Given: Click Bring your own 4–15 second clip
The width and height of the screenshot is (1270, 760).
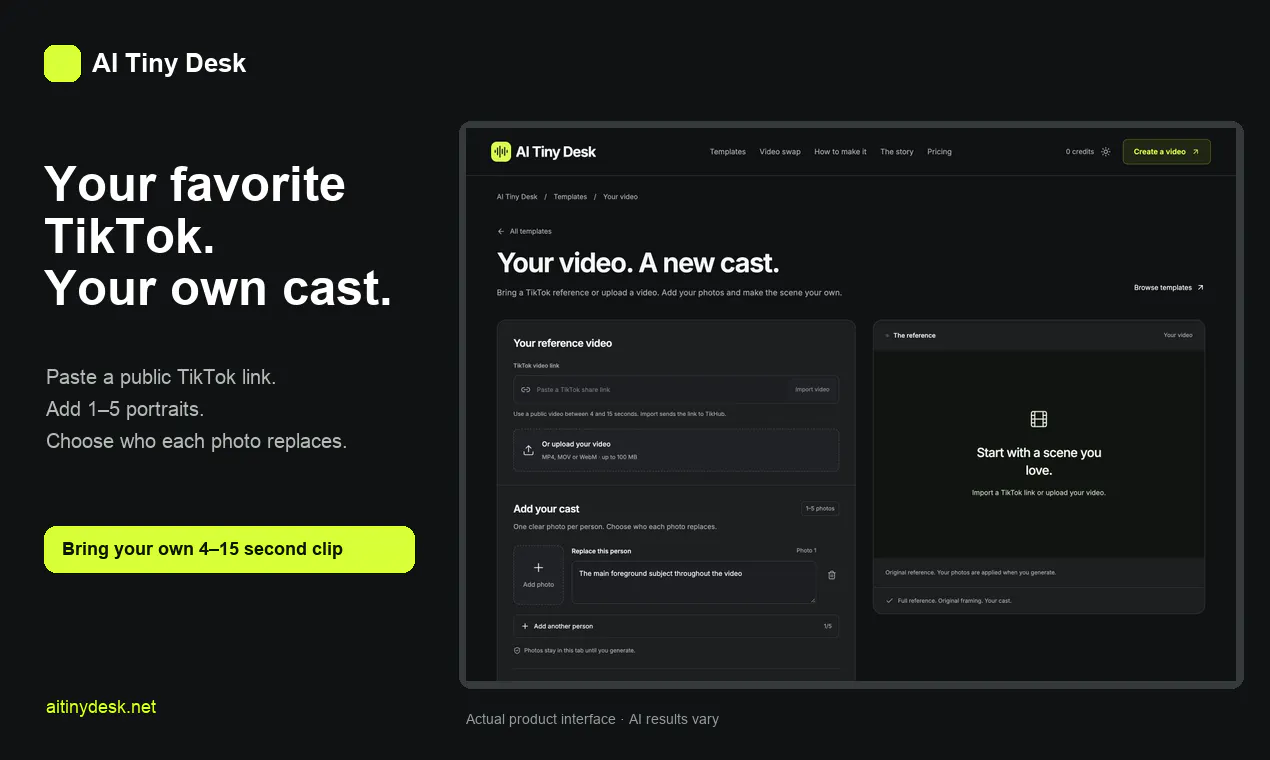Looking at the screenshot, I should coord(229,549).
